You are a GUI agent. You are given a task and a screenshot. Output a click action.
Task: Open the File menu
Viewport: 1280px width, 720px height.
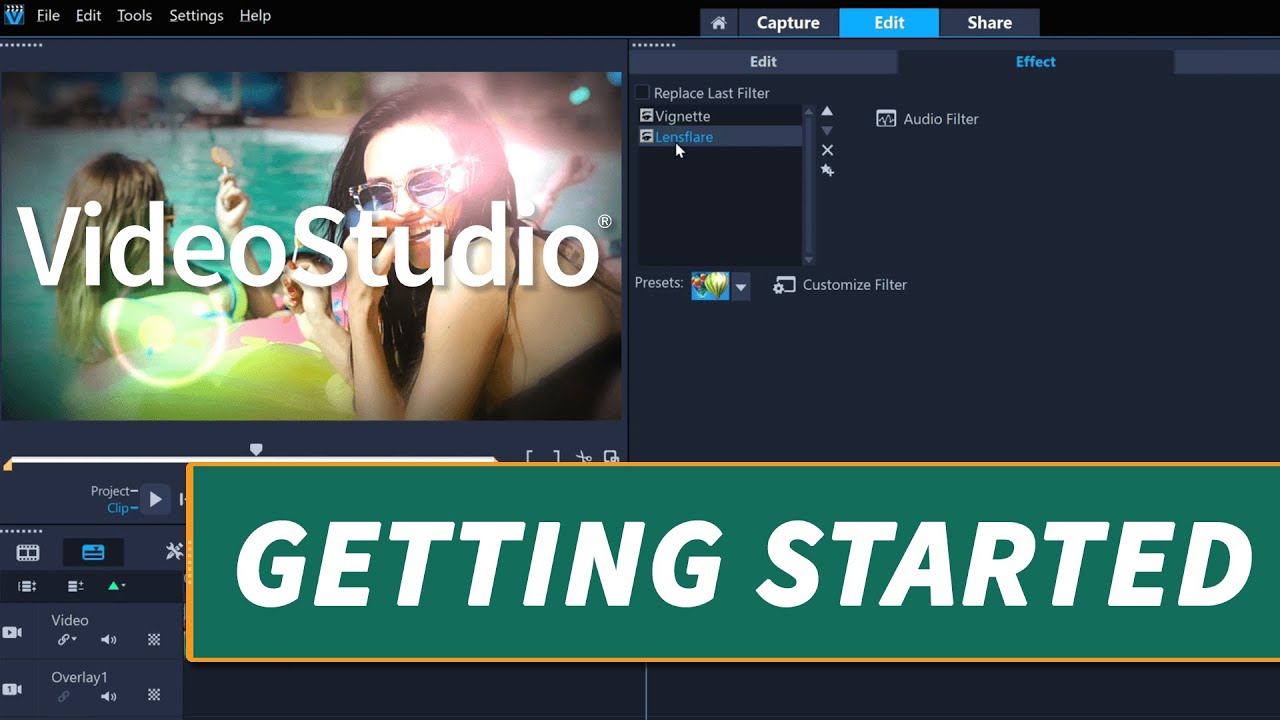click(48, 16)
